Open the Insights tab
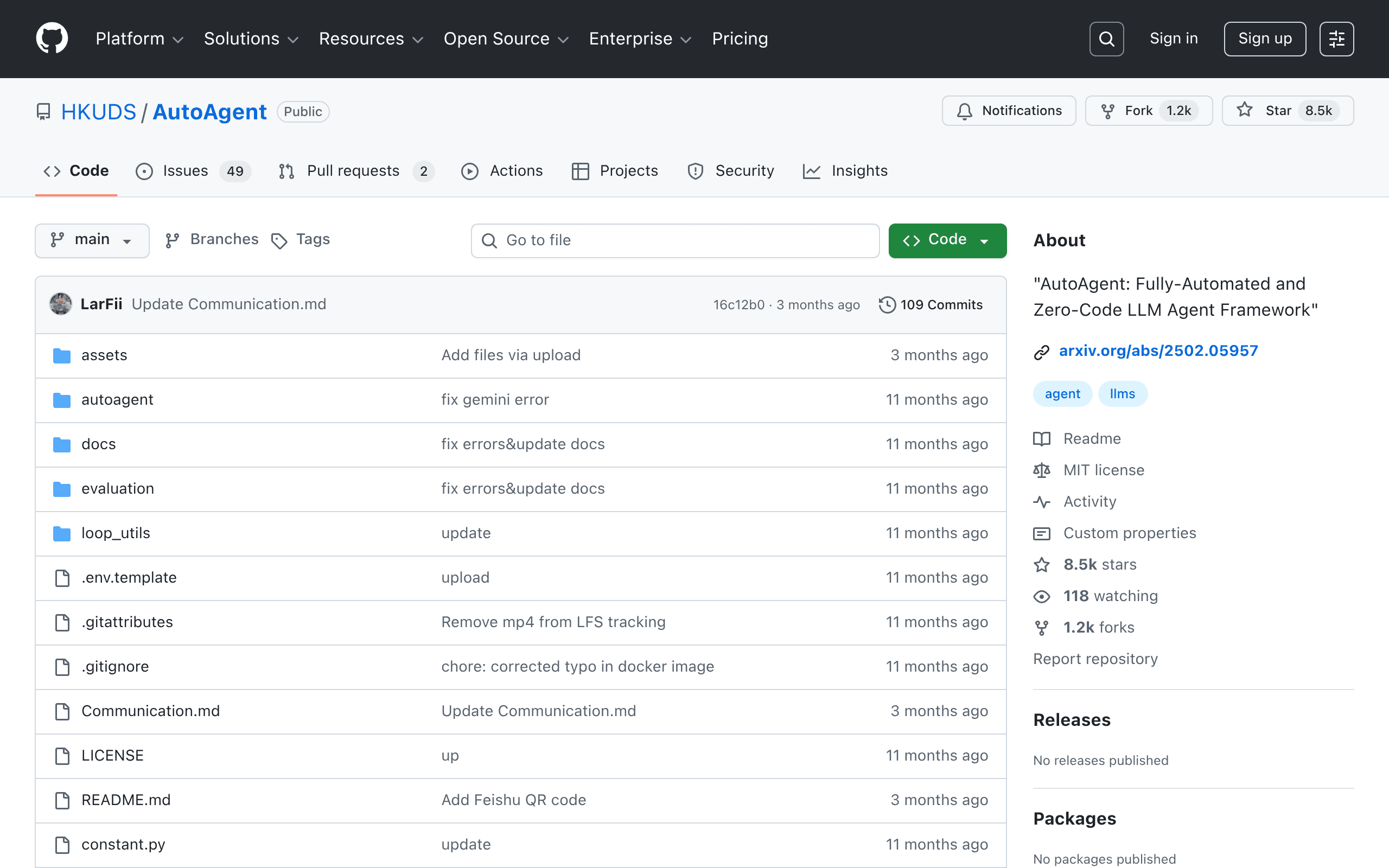 [x=845, y=171]
